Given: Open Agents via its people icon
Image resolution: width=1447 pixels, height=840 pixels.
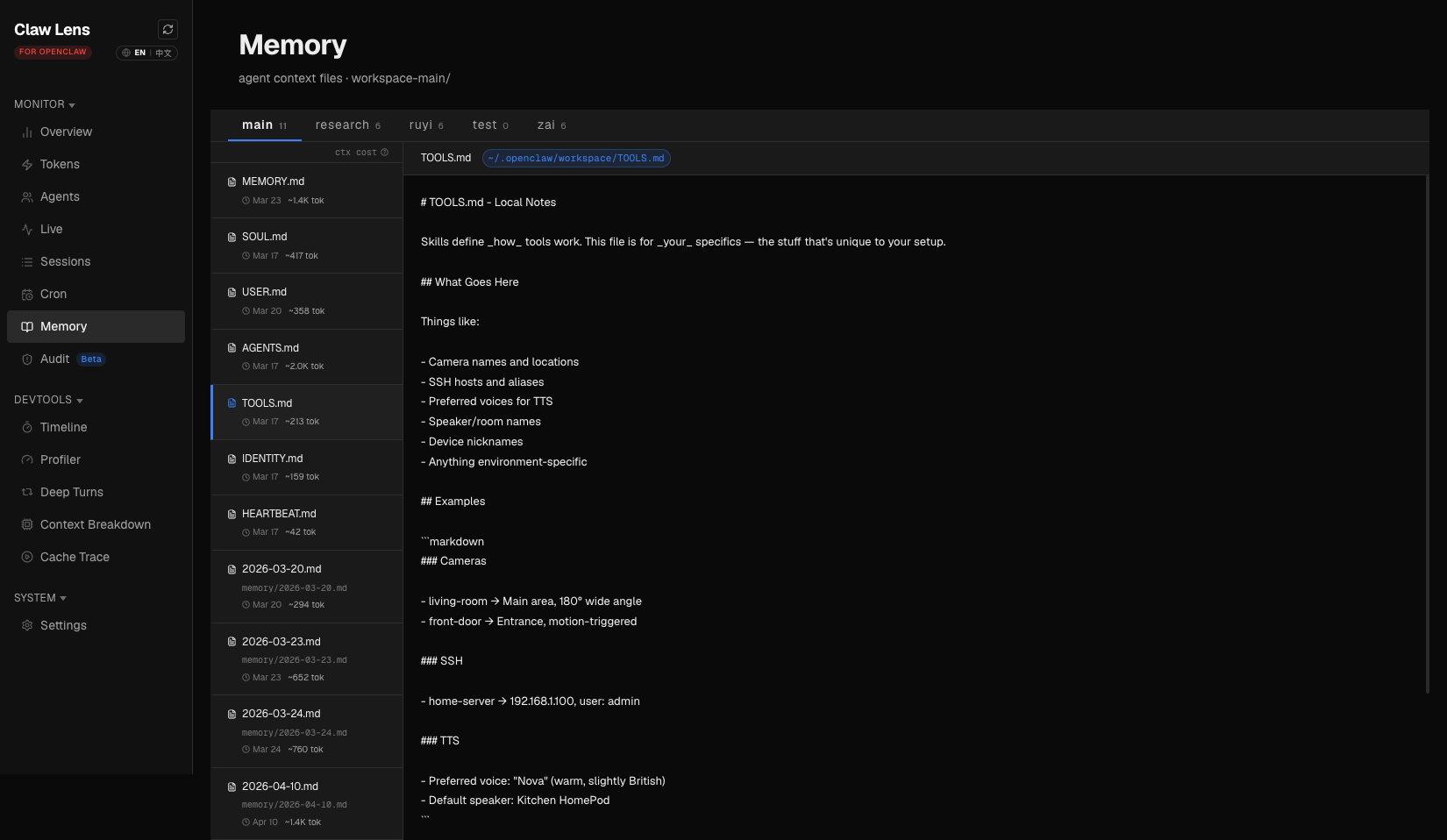Looking at the screenshot, I should (x=27, y=197).
